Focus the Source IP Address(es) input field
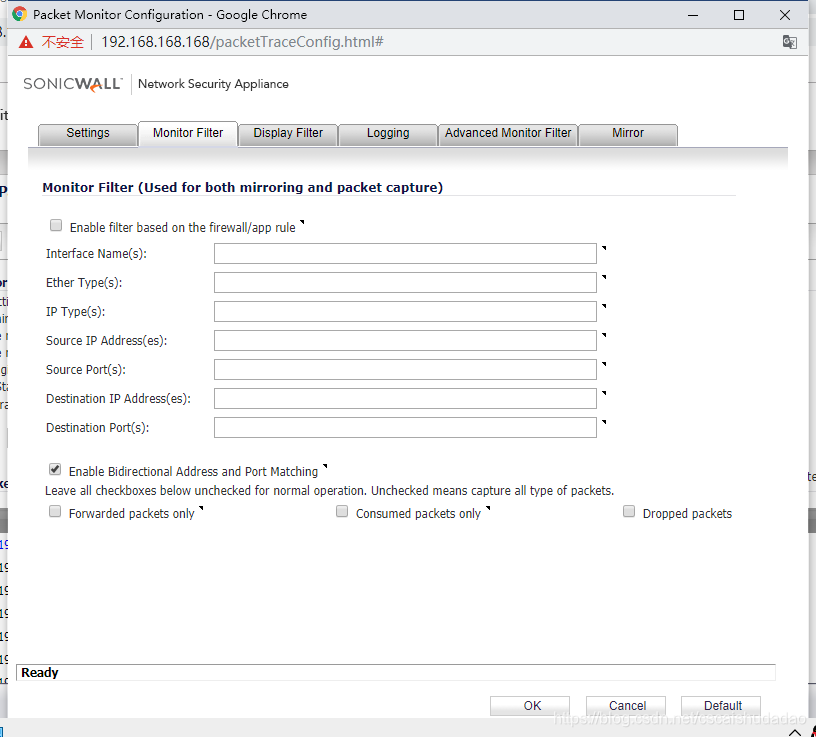Image resolution: width=816 pixels, height=737 pixels. pyautogui.click(x=405, y=340)
